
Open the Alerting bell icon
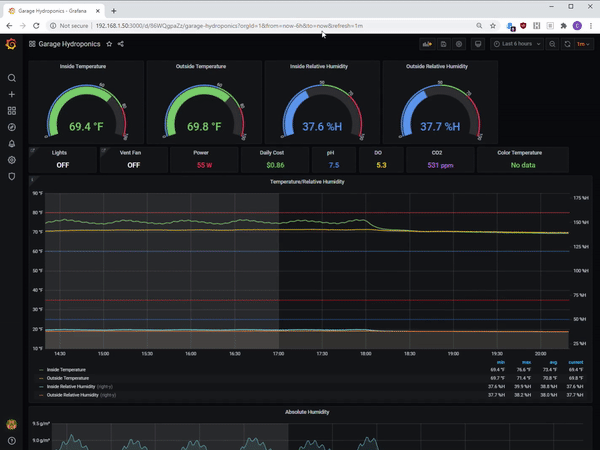[x=12, y=144]
